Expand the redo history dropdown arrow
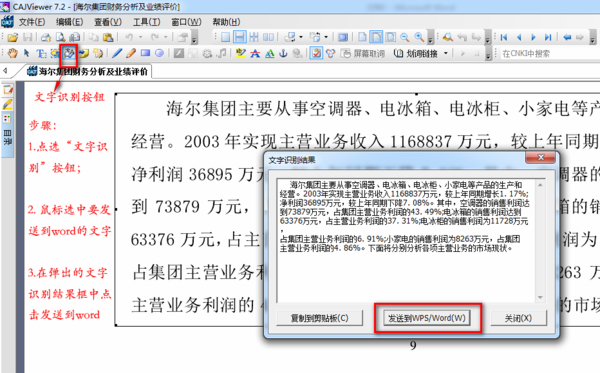This screenshot has width=600, height=373. pyautogui.click(x=166, y=37)
